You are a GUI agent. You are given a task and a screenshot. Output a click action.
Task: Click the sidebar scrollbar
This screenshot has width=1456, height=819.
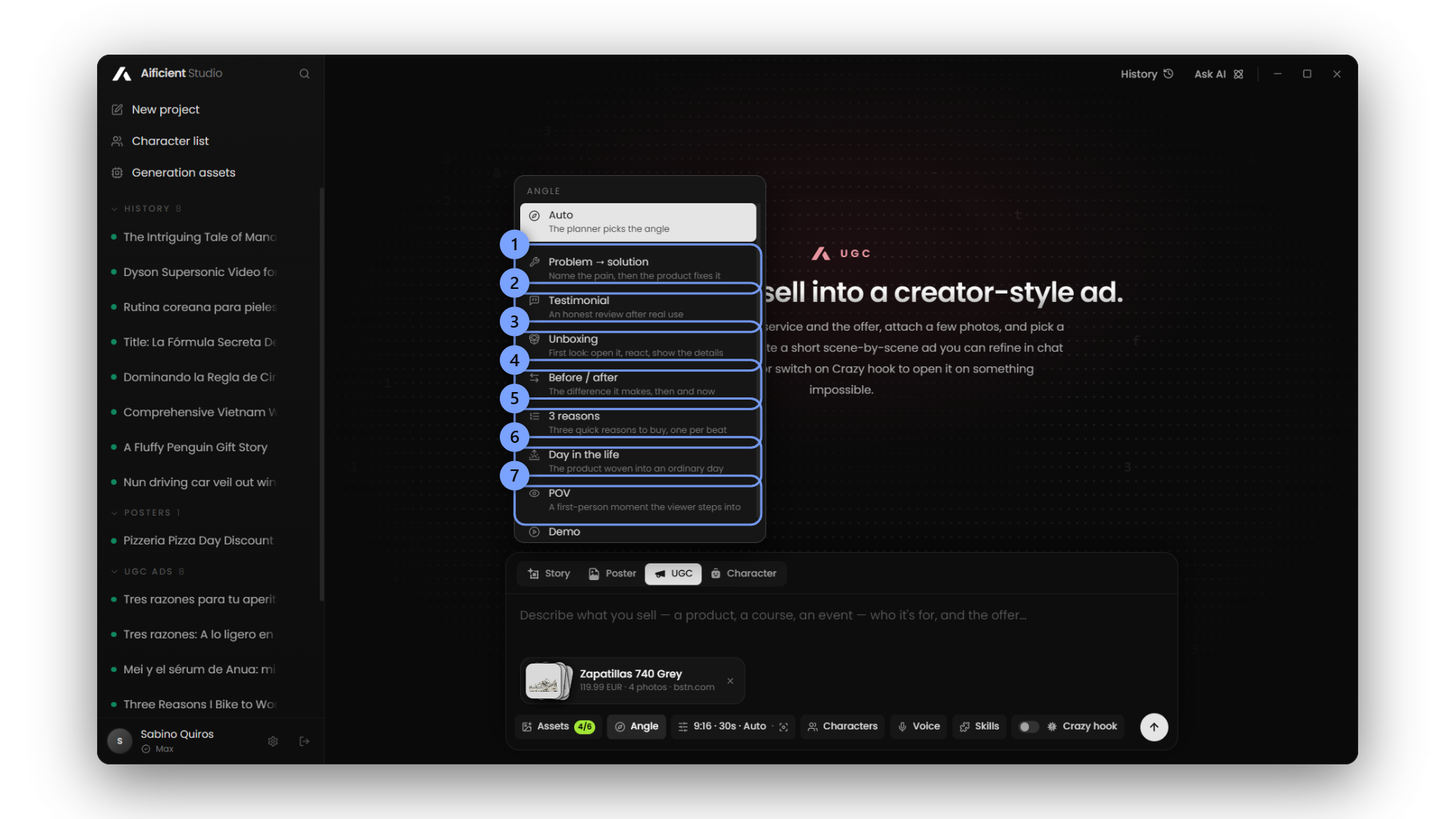click(322, 394)
